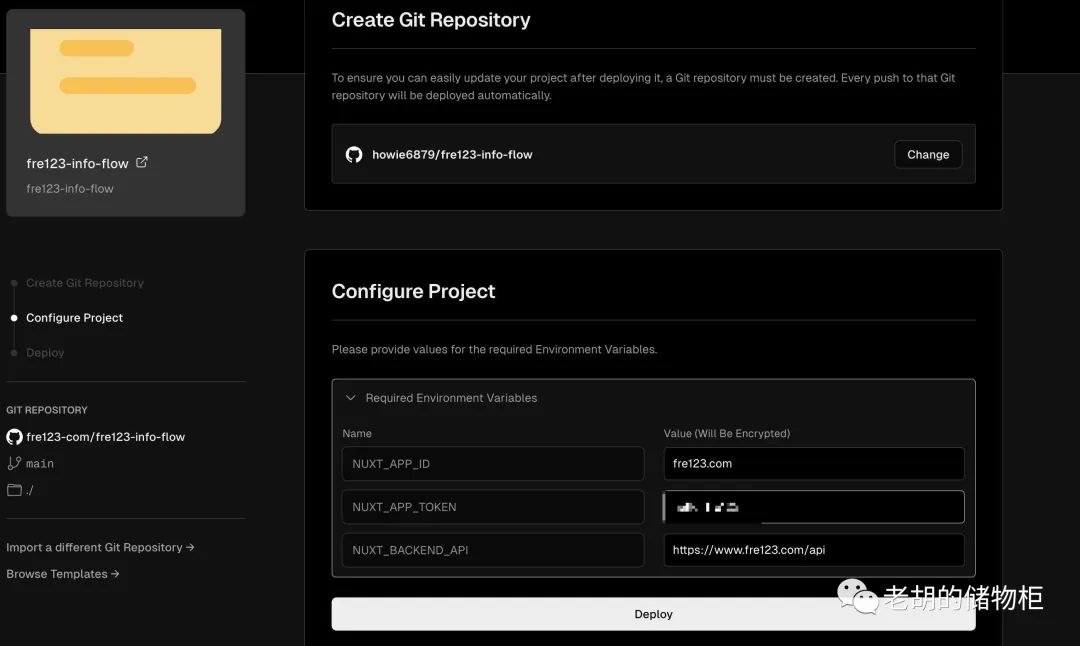
Task: Click the GIT REPOSITORY heading
Action: [x=47, y=410]
